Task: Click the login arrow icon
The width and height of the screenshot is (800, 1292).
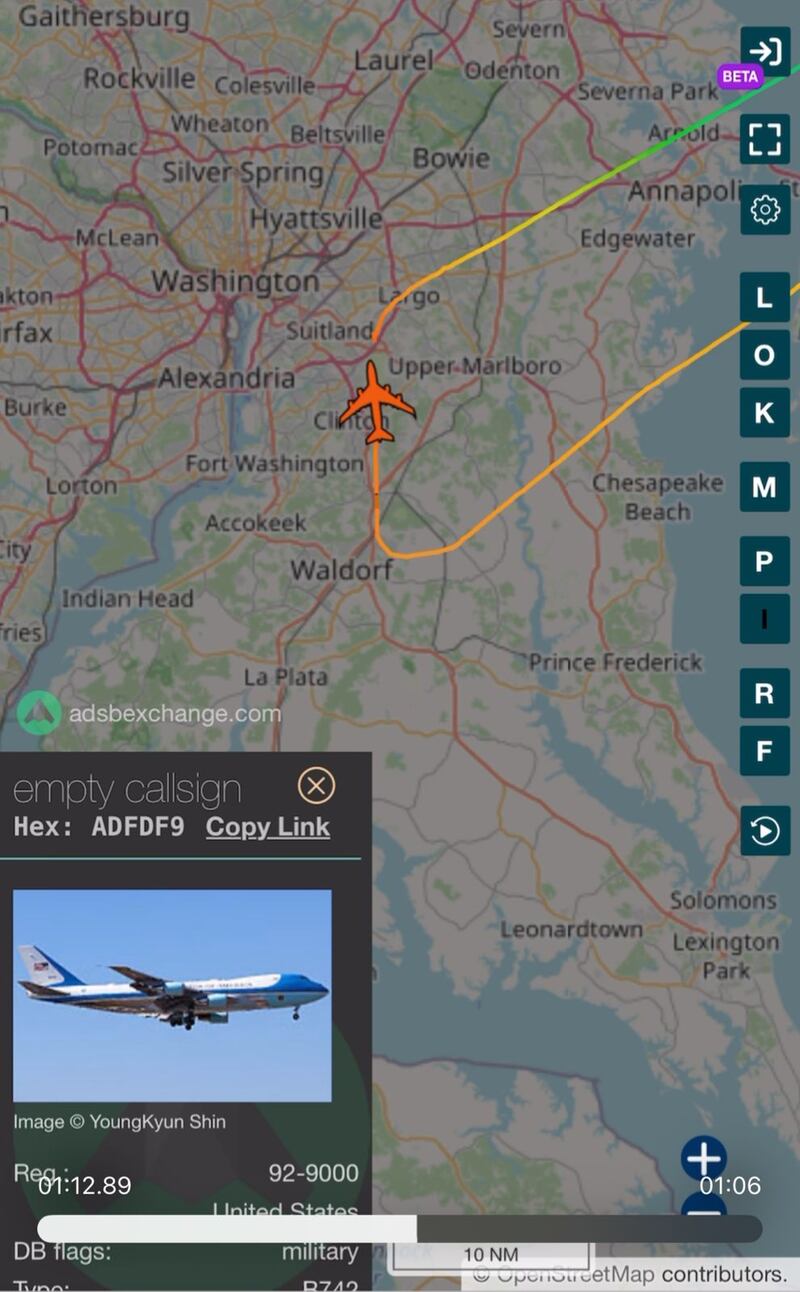Action: [x=765, y=51]
